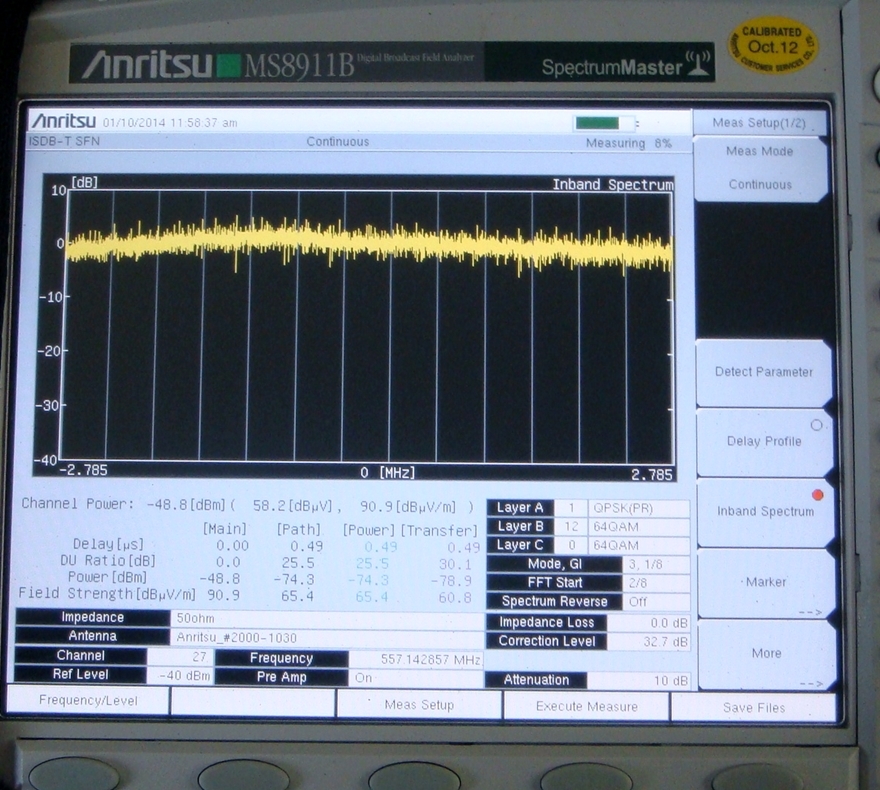
Task: Open the Marker submenu
Action: (766, 582)
